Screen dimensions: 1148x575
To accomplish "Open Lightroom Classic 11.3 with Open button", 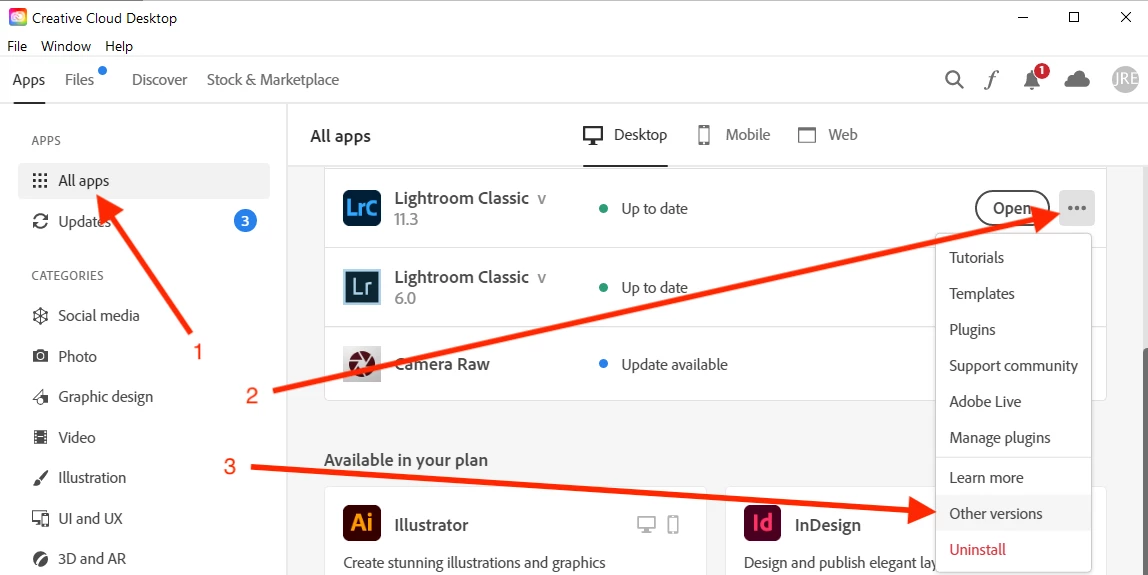I will coord(1012,209).
